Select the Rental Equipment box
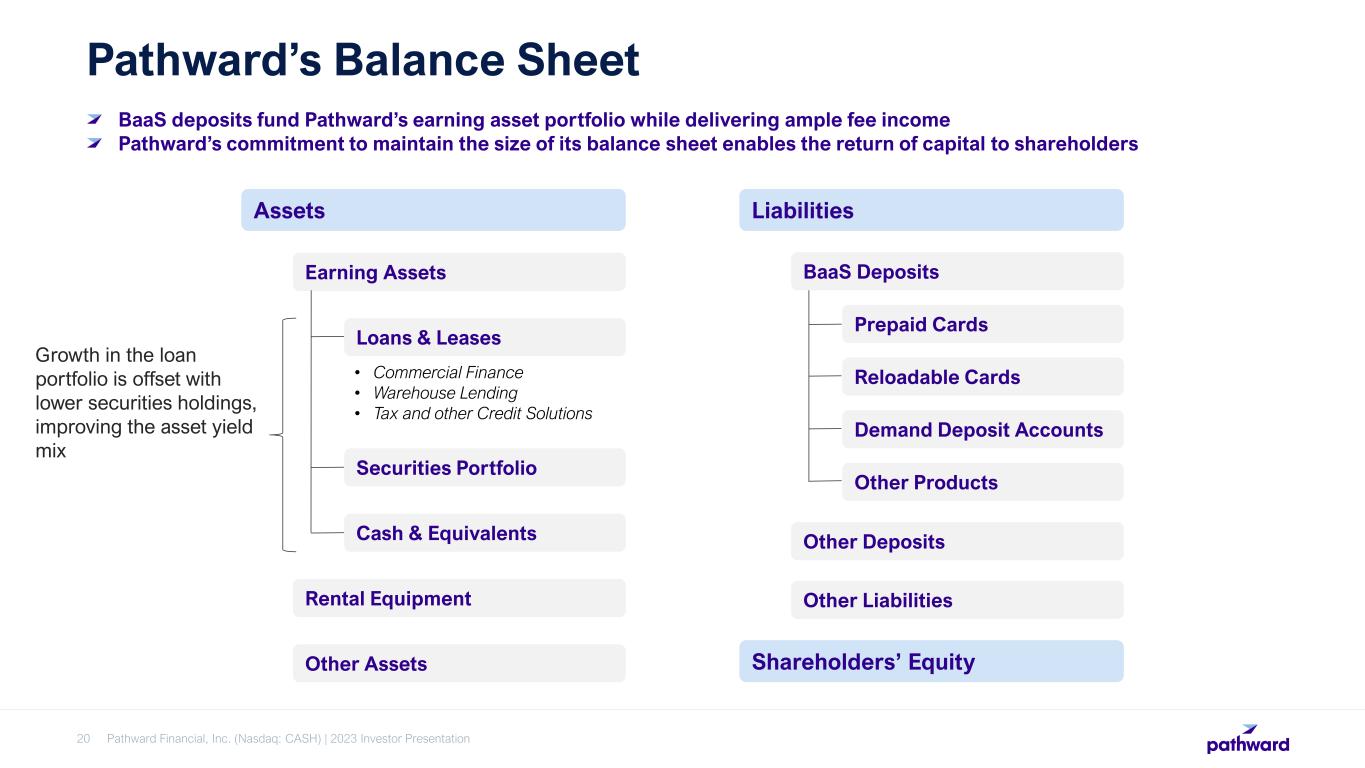This screenshot has width=1365, height=768. 459,598
